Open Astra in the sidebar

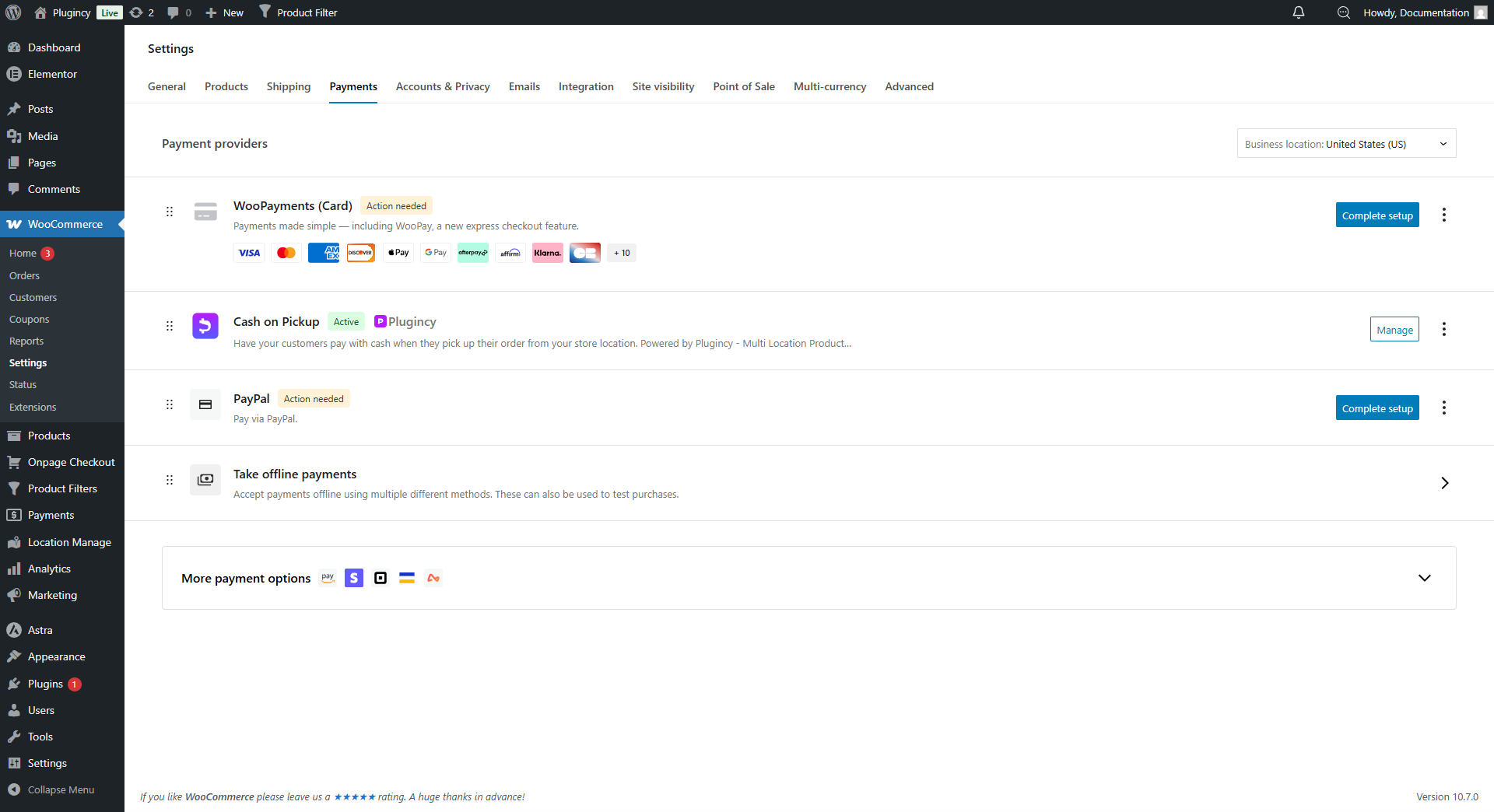pyautogui.click(x=62, y=630)
